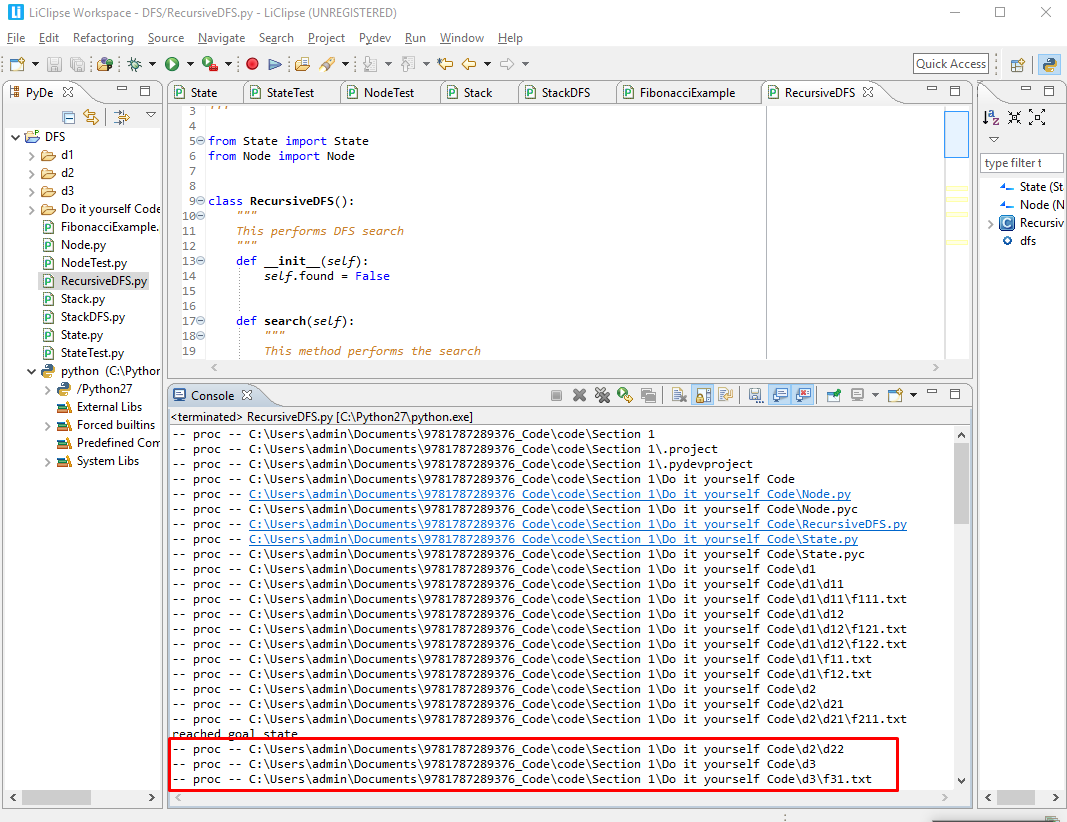1067x822 pixels.
Task: Click relaunch with green arrow in console
Action: click(x=625, y=395)
